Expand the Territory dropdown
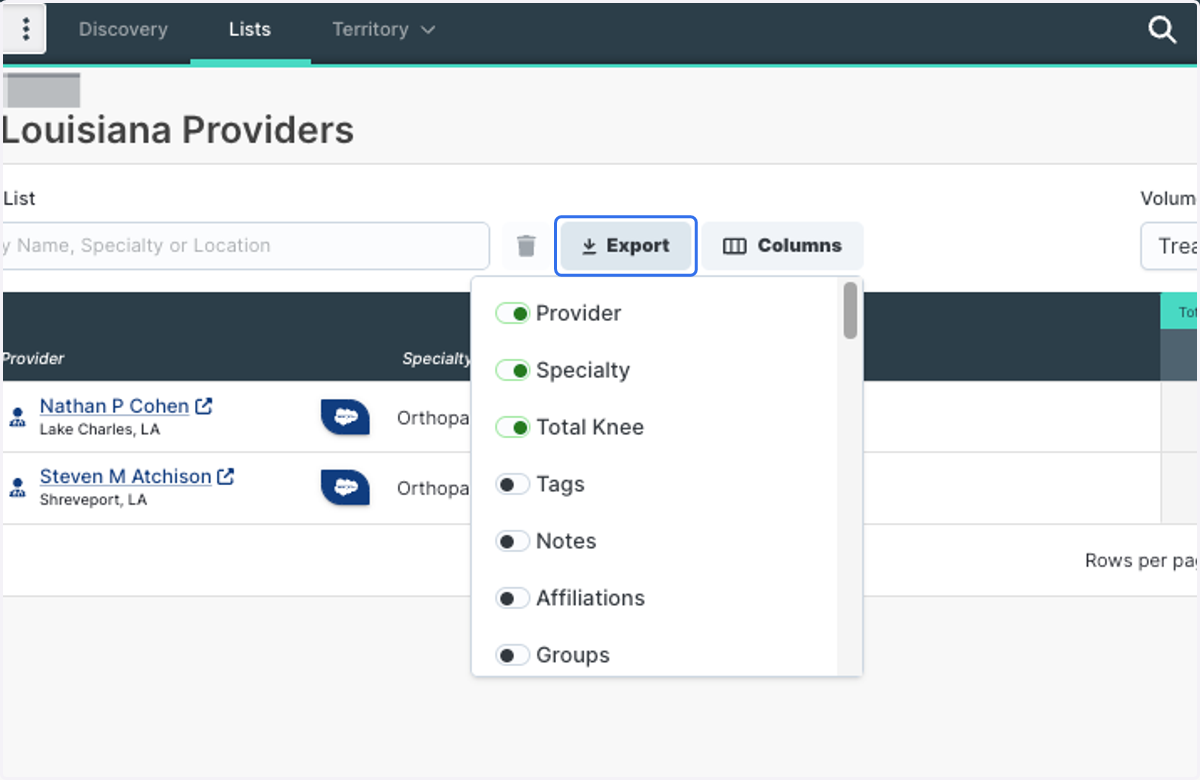This screenshot has height=780, width=1200. coord(384,30)
